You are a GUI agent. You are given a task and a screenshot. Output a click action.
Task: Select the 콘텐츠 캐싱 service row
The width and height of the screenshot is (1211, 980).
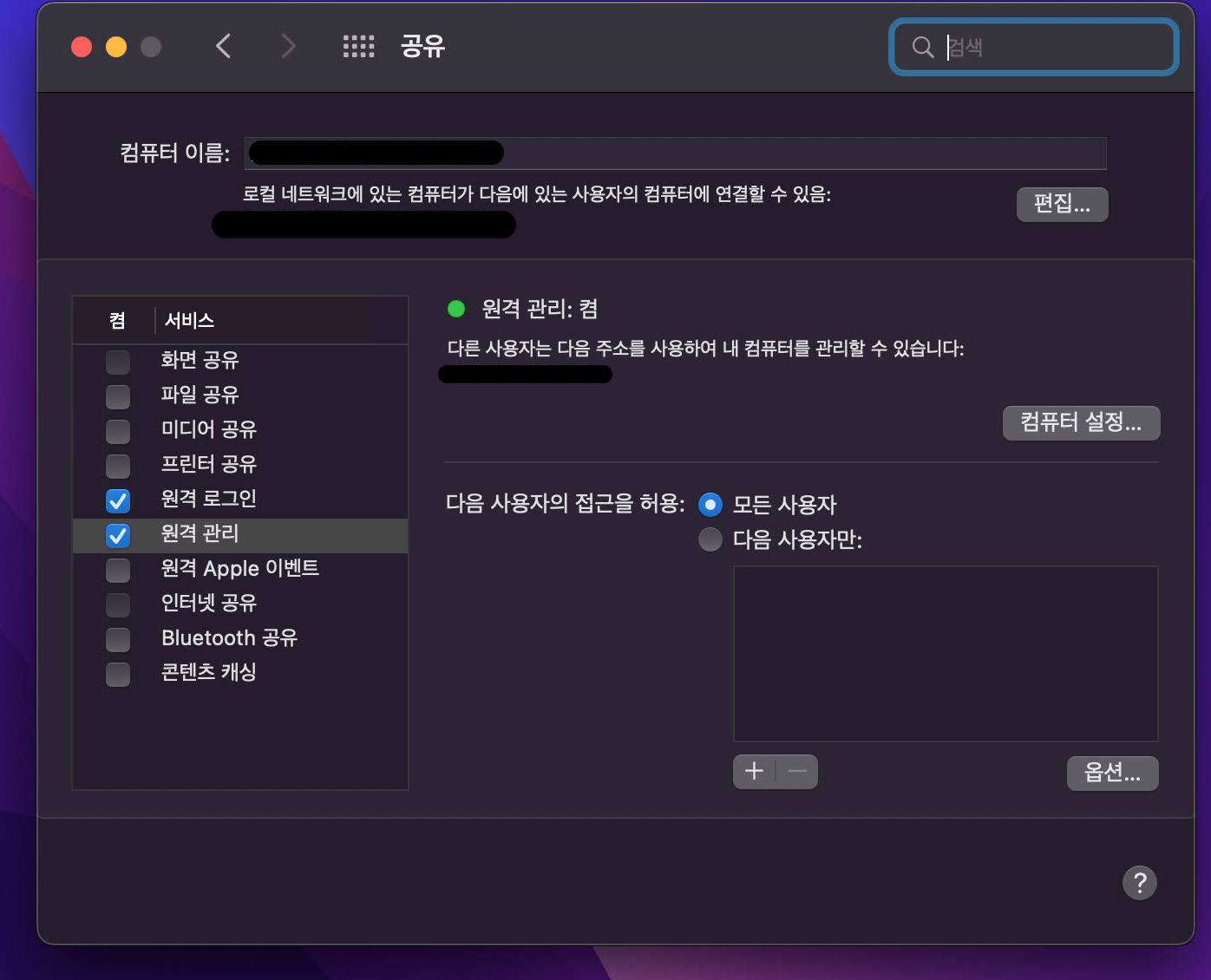tap(240, 674)
